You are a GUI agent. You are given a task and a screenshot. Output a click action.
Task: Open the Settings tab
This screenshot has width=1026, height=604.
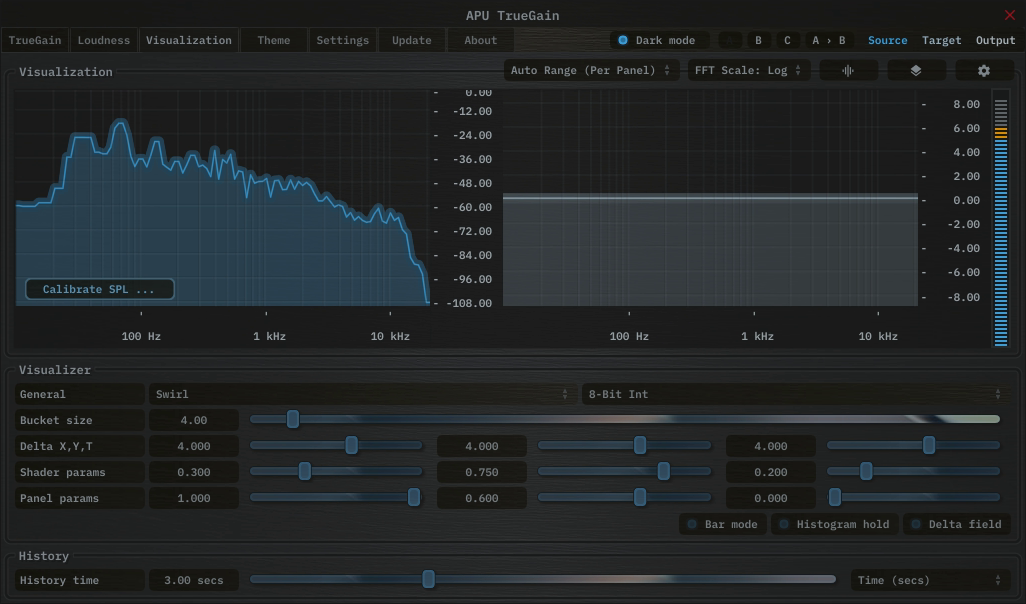[x=342, y=41]
